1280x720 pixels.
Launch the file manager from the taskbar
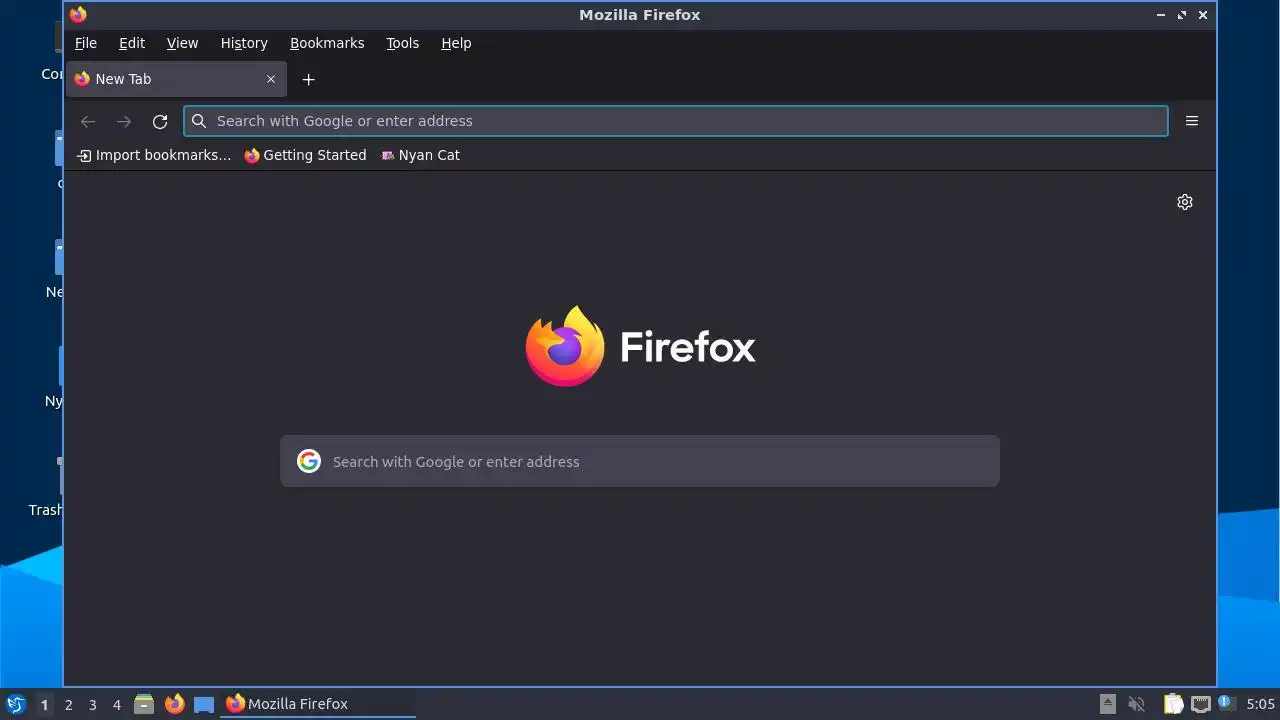(x=144, y=704)
